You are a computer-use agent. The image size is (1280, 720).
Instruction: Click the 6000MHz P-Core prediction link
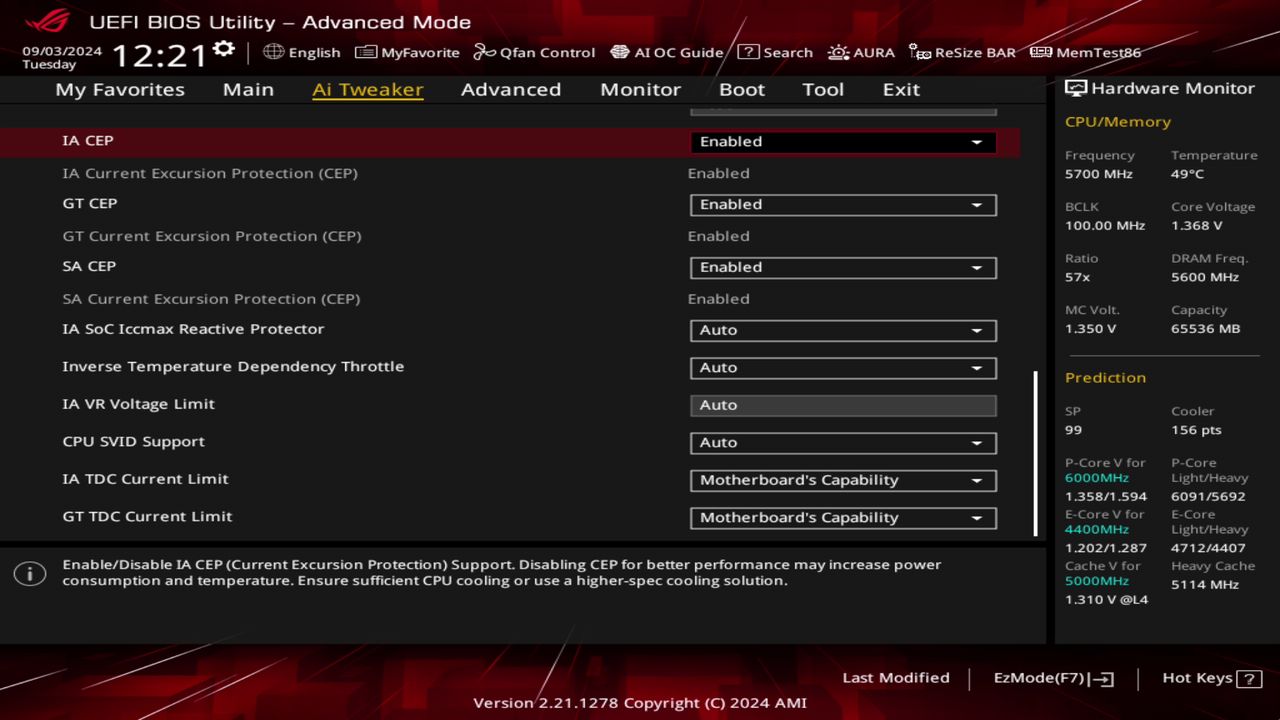(1097, 478)
